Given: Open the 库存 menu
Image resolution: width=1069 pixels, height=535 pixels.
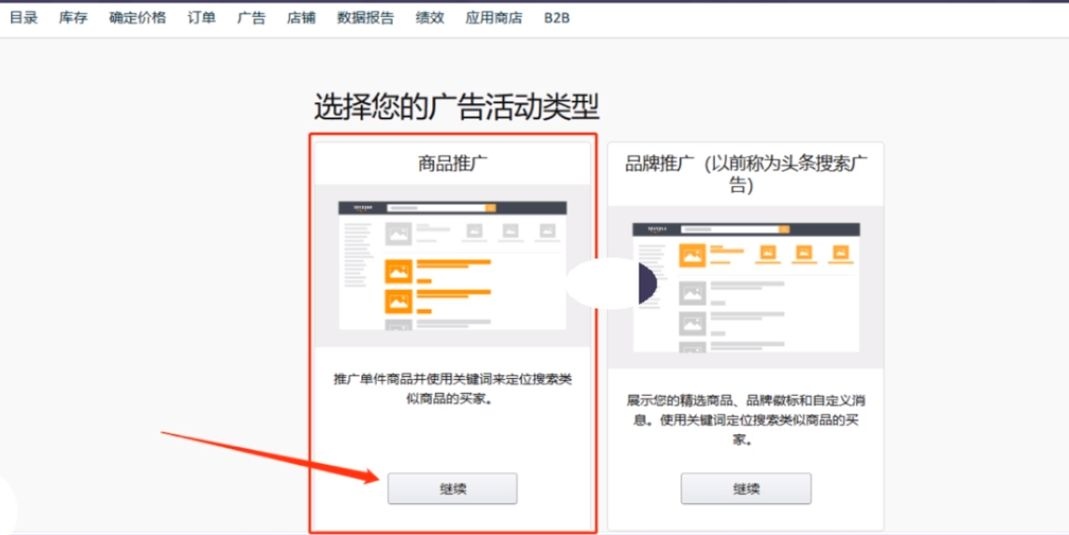Looking at the screenshot, I should pos(73,18).
